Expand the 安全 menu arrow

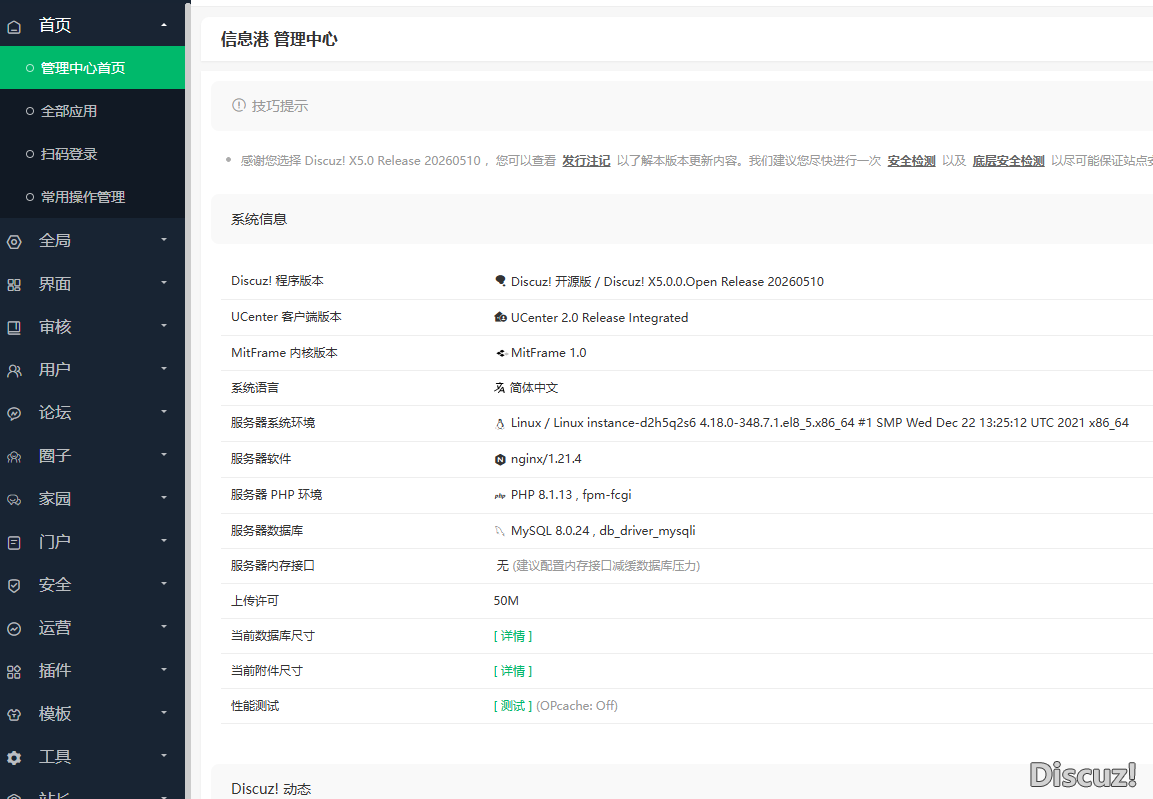[x=164, y=584]
